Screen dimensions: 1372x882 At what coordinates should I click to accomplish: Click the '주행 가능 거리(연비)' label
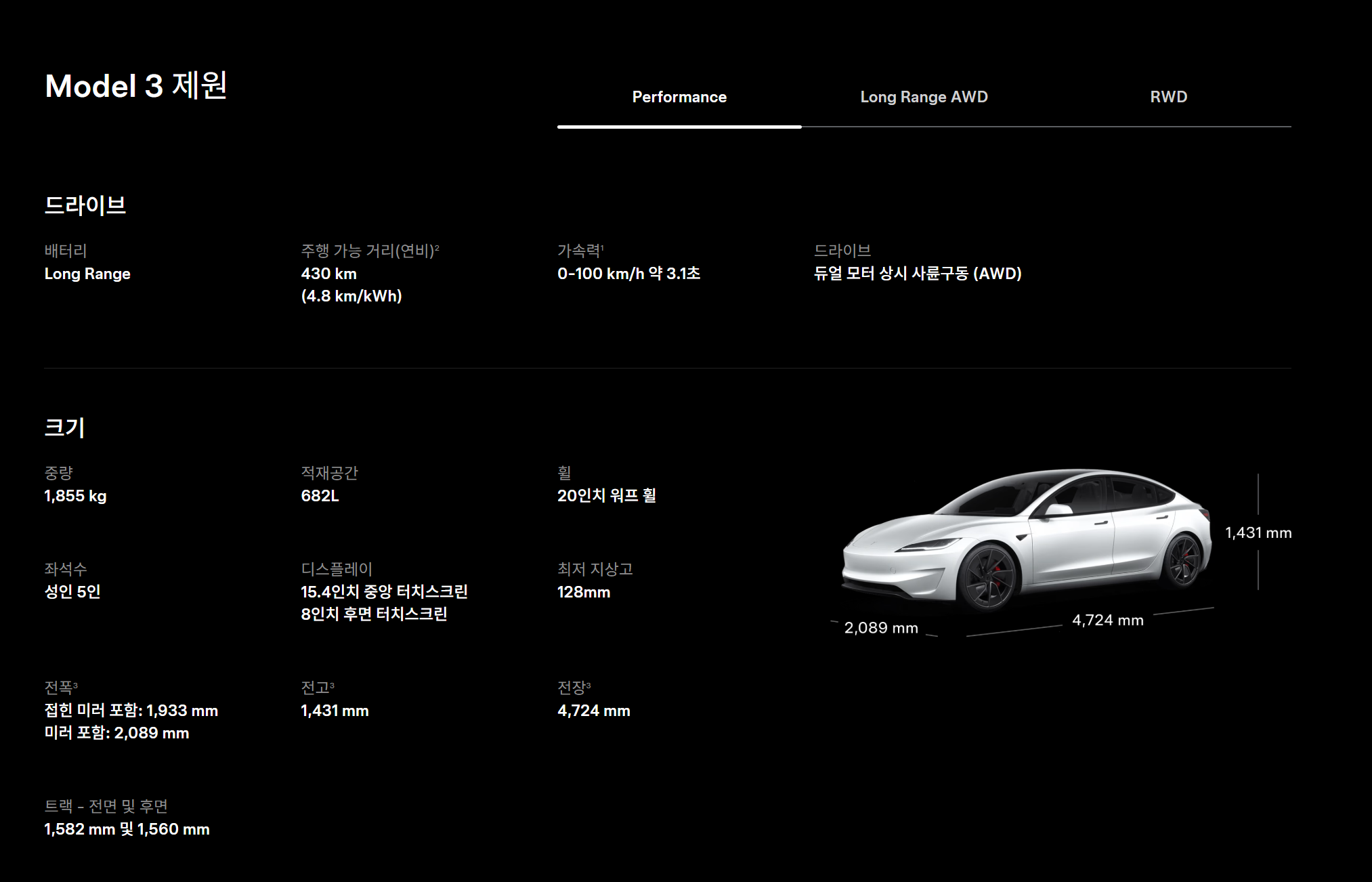[370, 251]
